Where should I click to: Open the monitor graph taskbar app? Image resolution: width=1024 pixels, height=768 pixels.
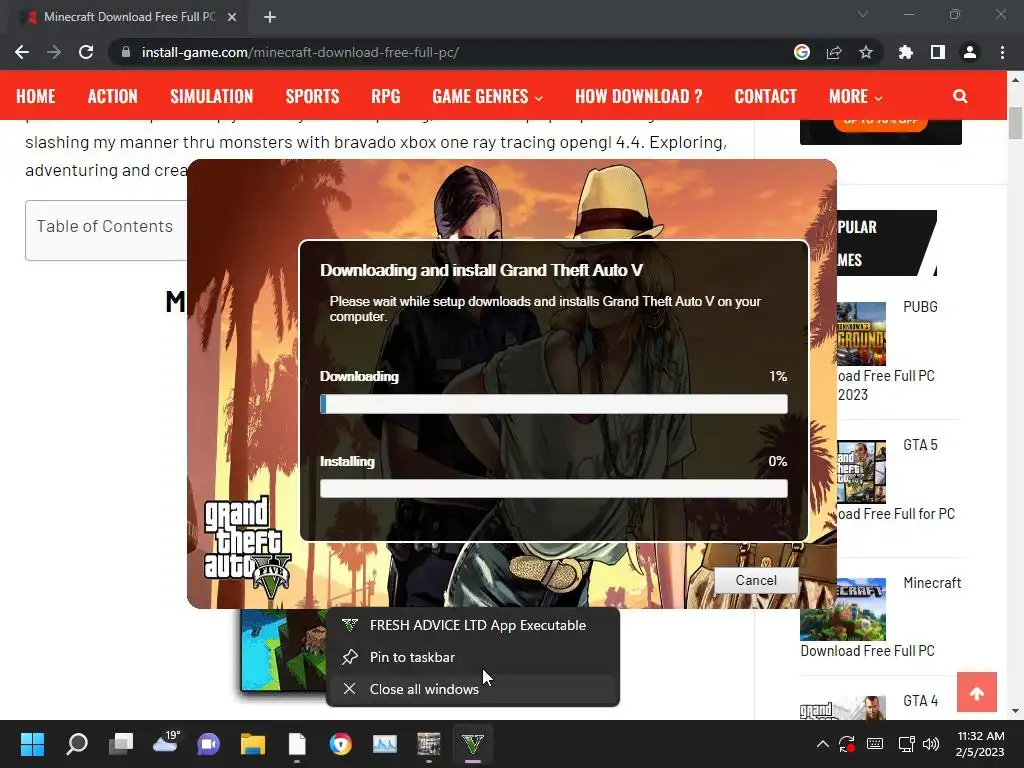385,744
